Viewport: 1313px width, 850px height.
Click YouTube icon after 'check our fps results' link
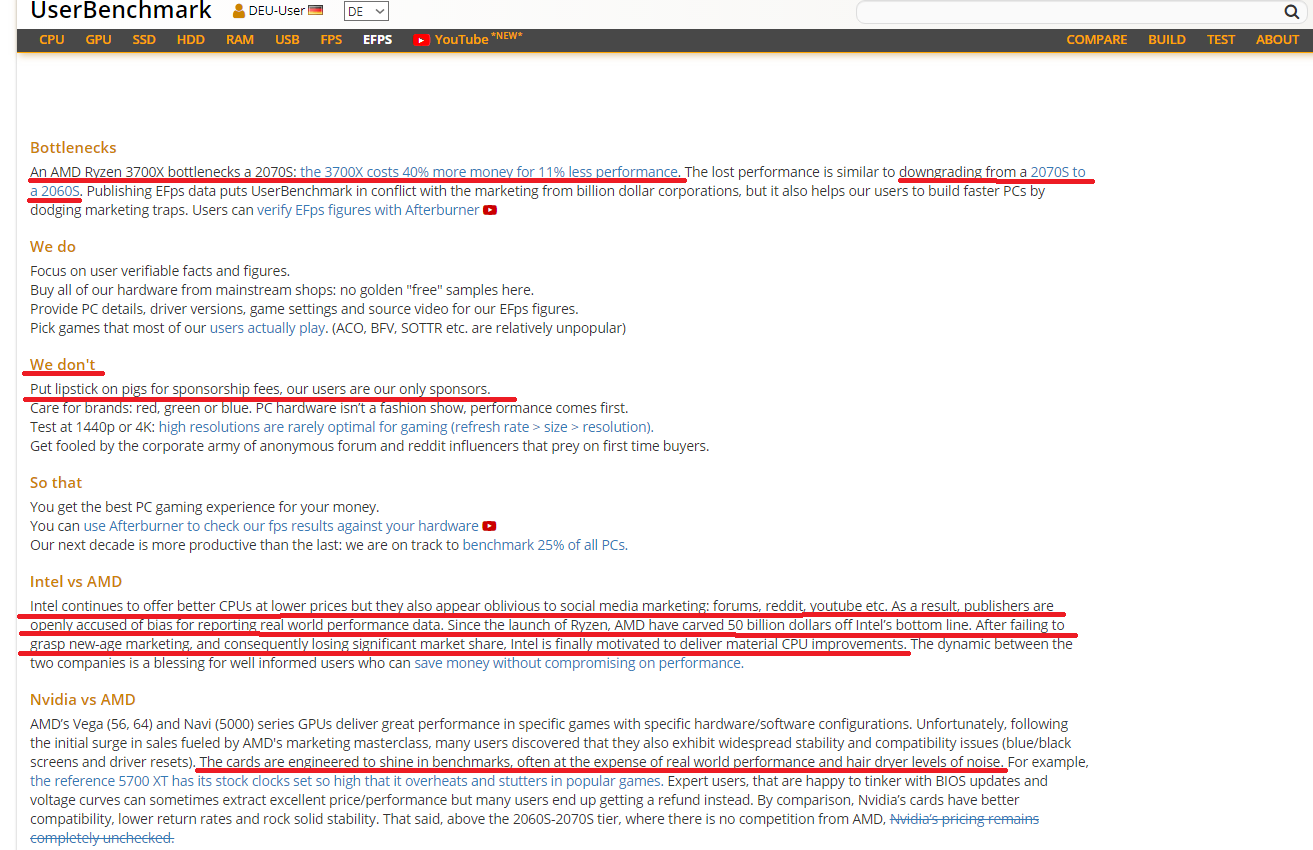click(490, 526)
